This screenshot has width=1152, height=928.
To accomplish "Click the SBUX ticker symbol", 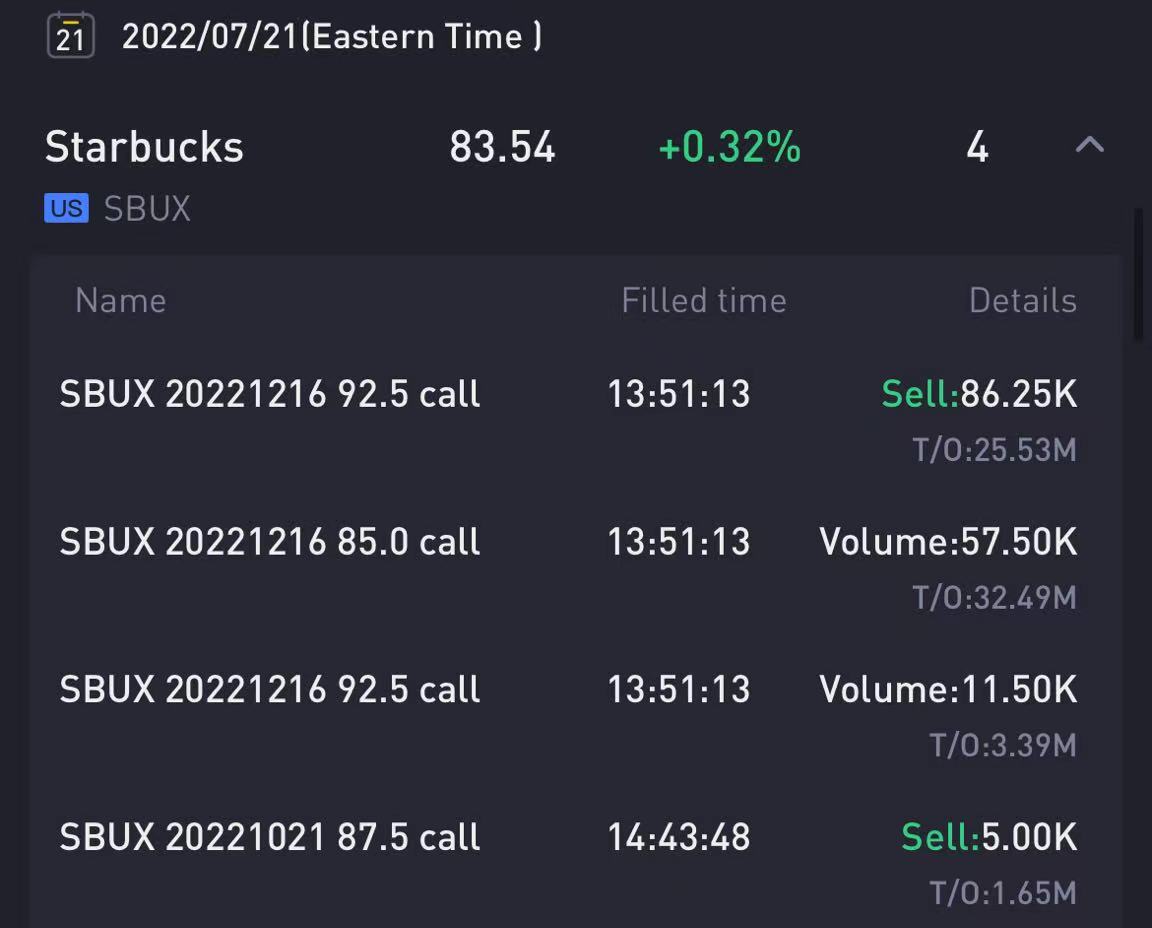I will pos(147,209).
